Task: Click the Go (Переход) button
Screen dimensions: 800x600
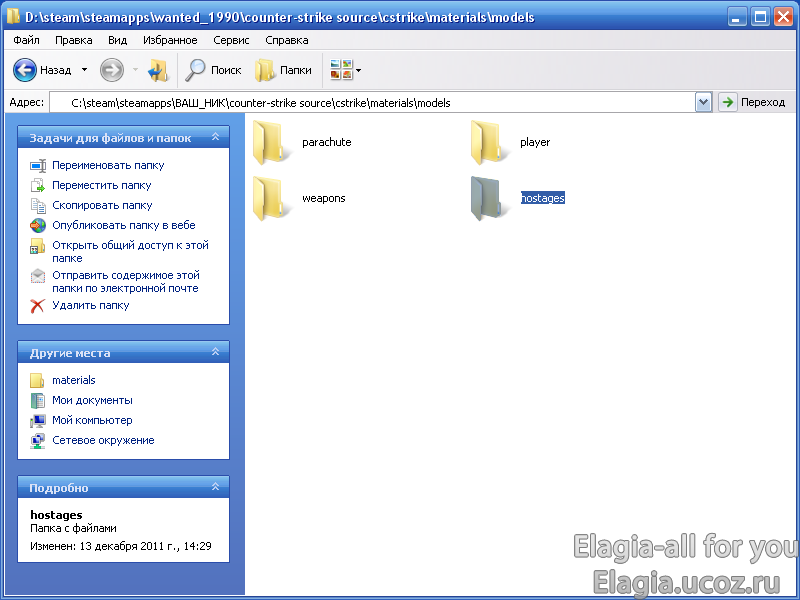Action: pos(752,103)
